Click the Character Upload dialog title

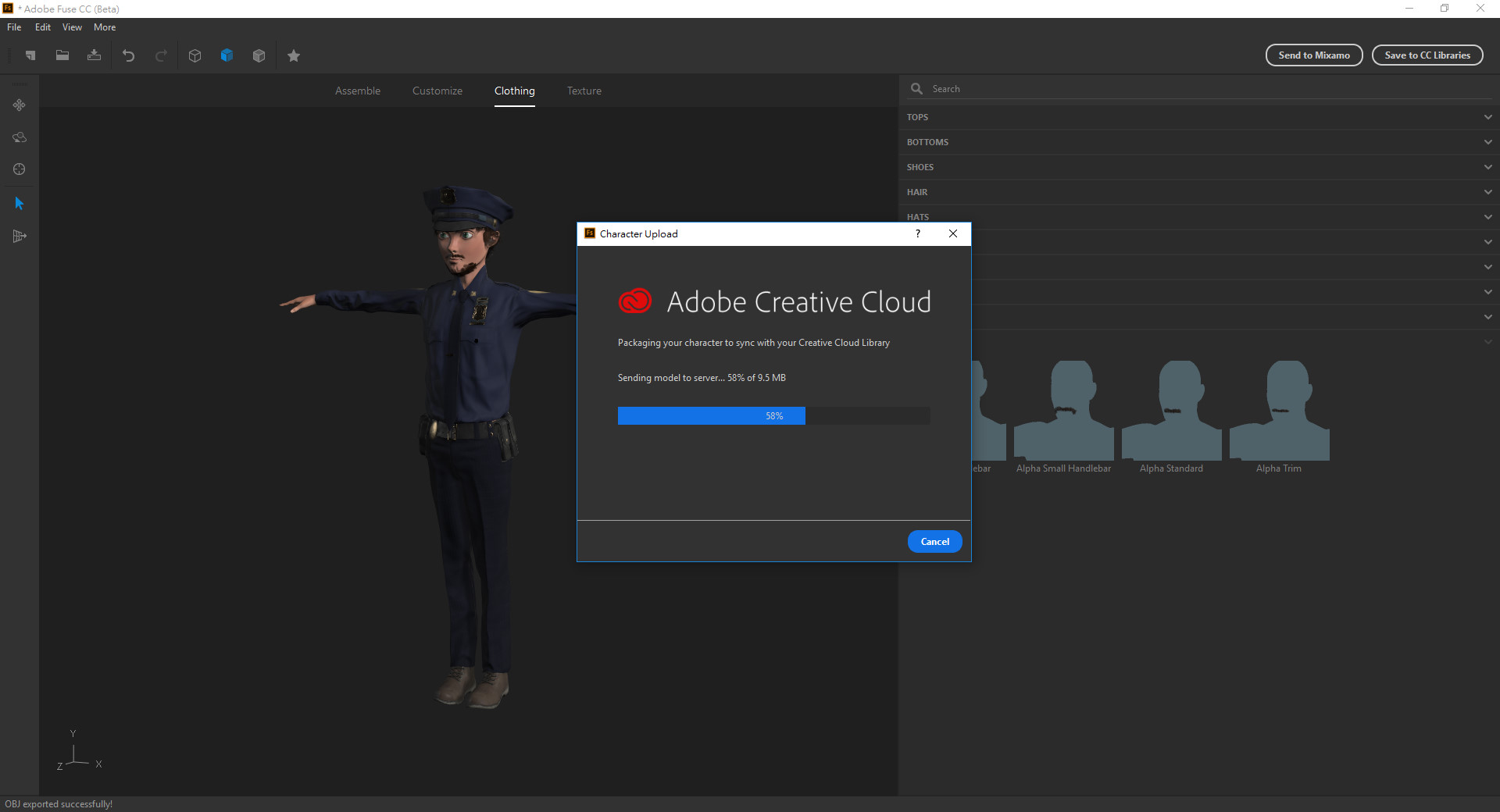coord(638,233)
